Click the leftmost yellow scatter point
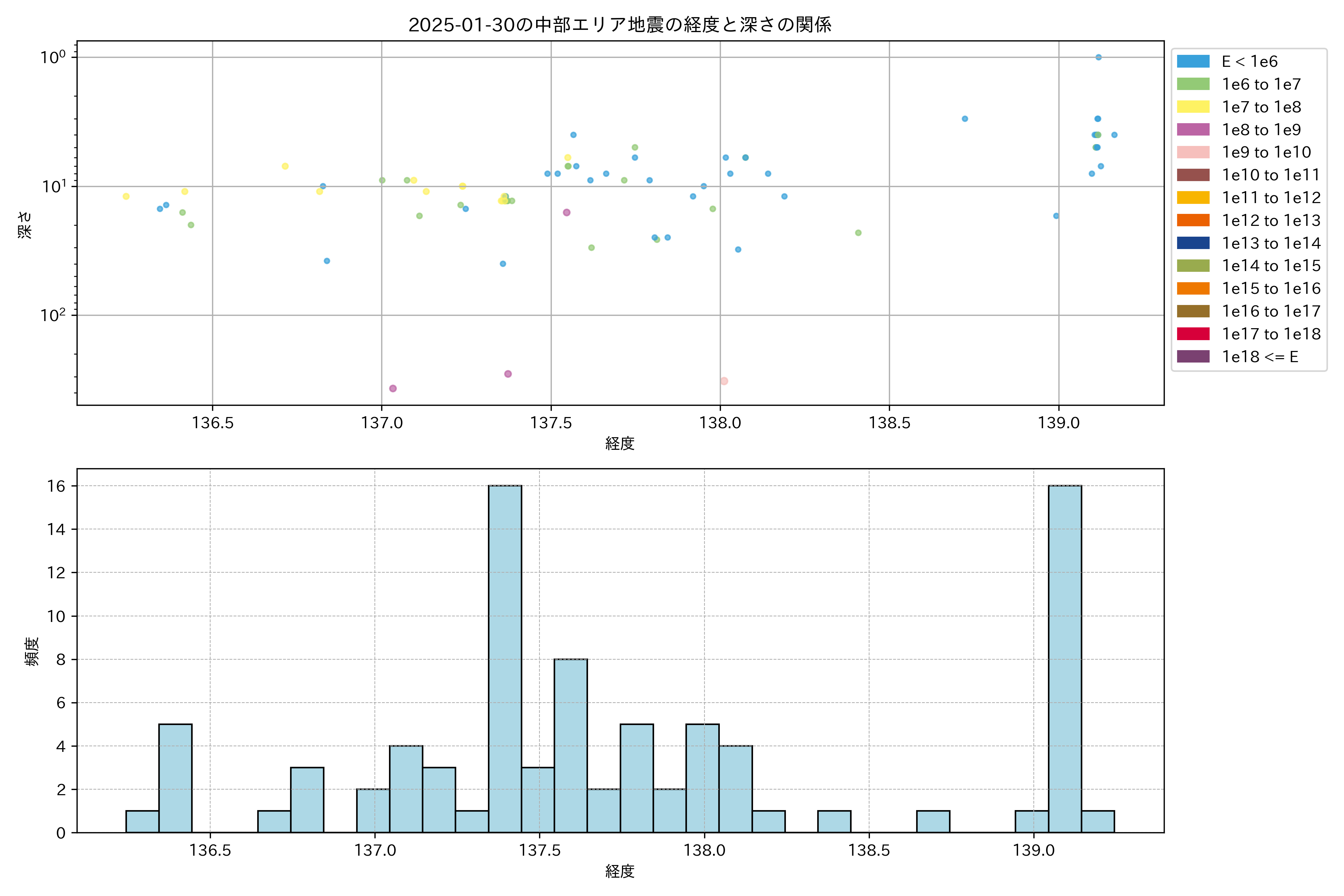Image resolution: width=1344 pixels, height=896 pixels. pos(126,197)
